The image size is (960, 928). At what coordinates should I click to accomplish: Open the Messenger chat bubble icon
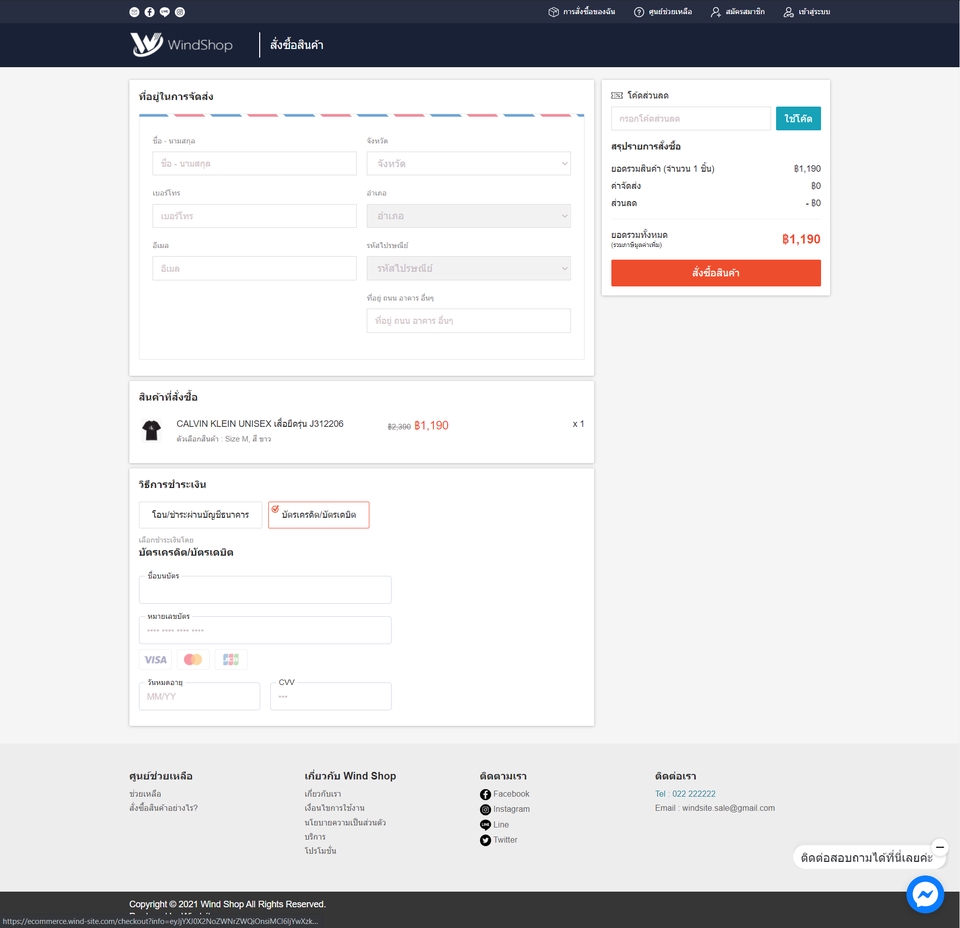925,894
